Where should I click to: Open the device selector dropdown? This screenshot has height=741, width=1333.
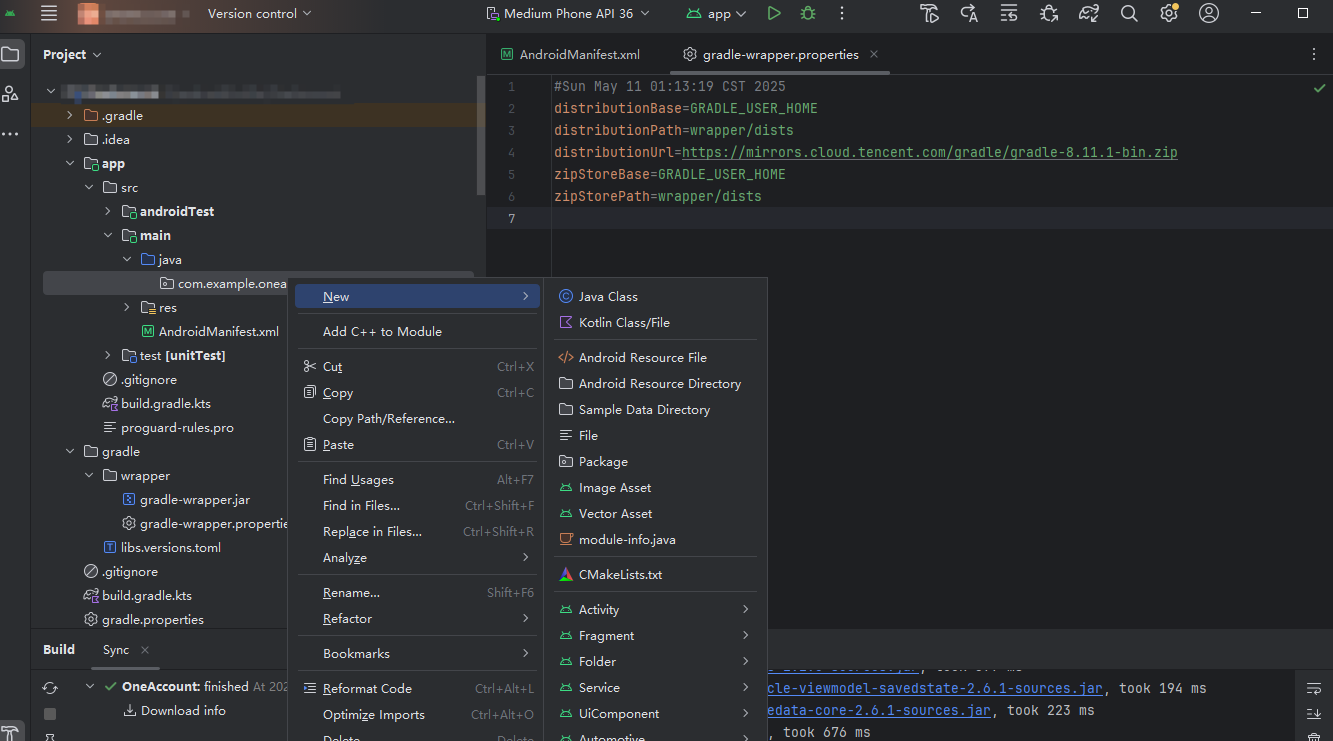click(567, 15)
